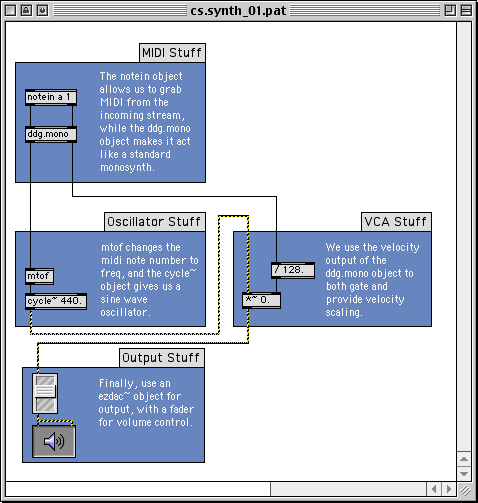Select the *~ 0. multiplier object
The width and height of the screenshot is (478, 503).
pos(261,300)
